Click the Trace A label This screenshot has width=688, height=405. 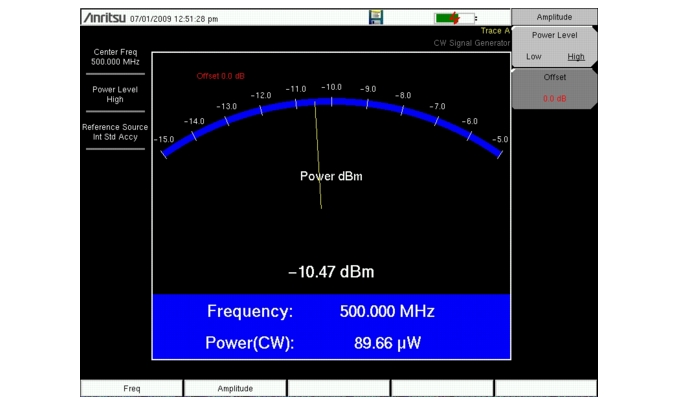coord(495,31)
